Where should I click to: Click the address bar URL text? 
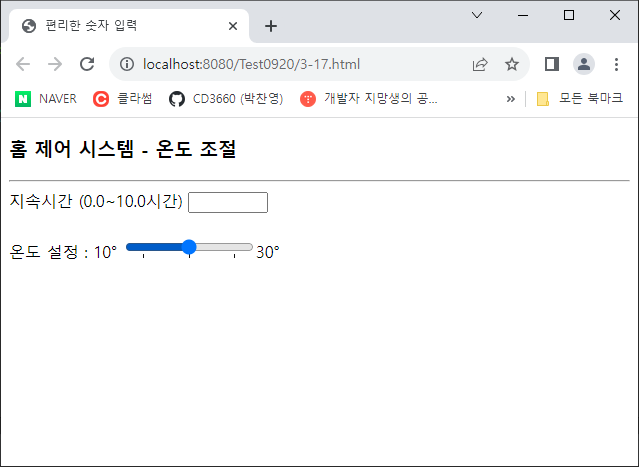pyautogui.click(x=251, y=64)
